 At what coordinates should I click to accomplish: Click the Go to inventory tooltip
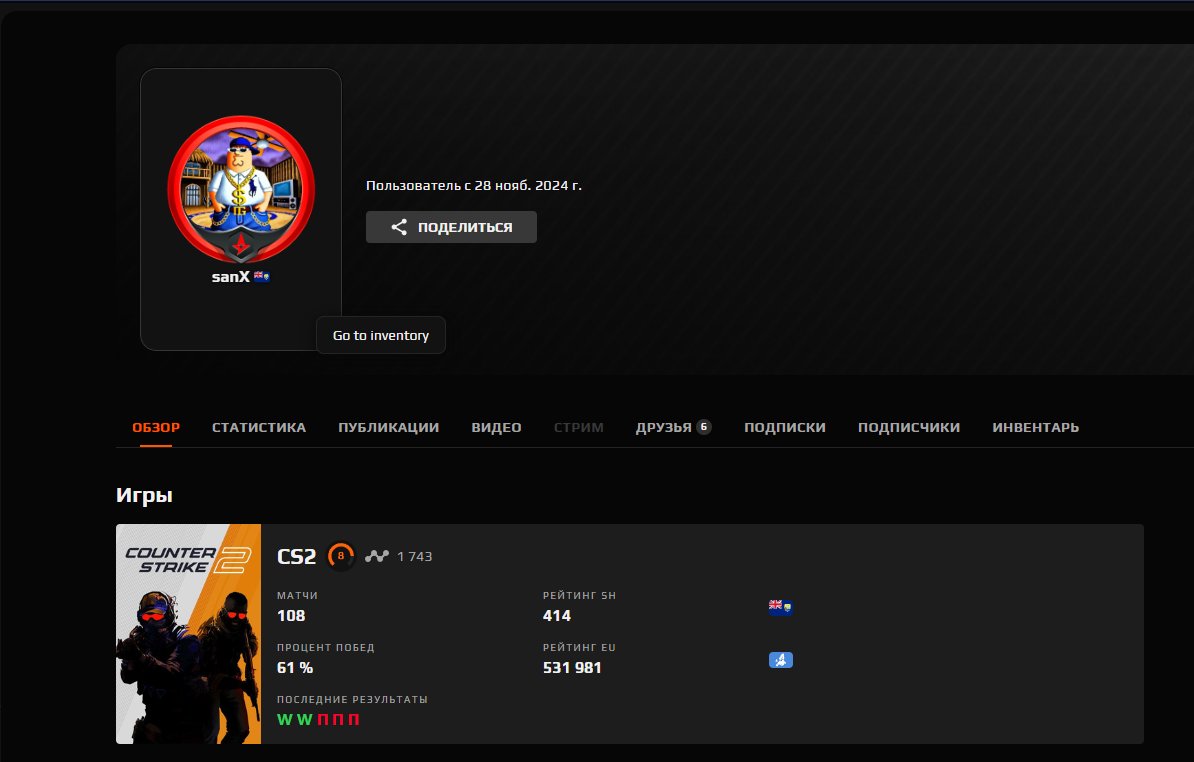point(381,335)
